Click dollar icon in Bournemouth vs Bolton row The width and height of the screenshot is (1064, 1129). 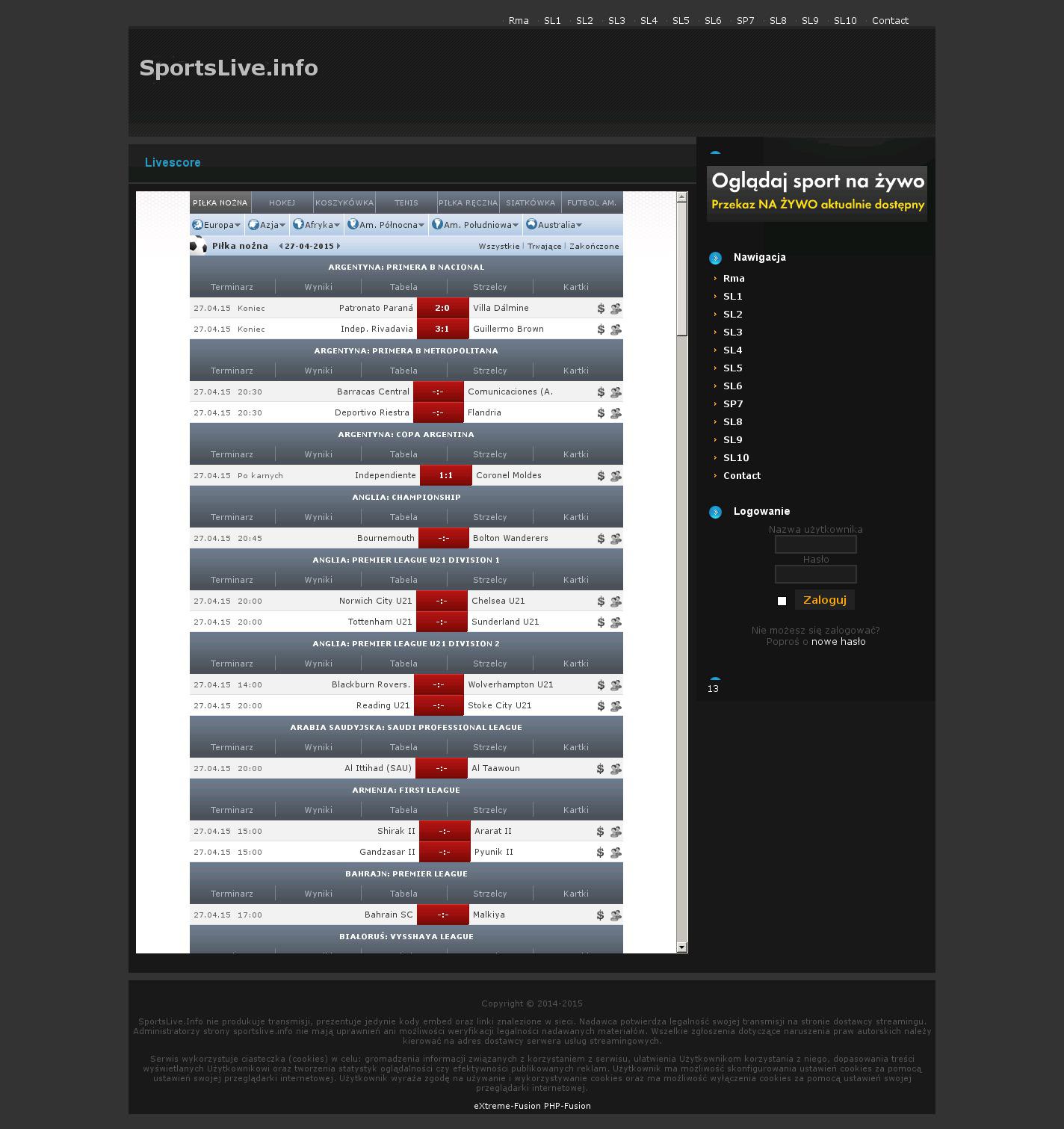[601, 539]
